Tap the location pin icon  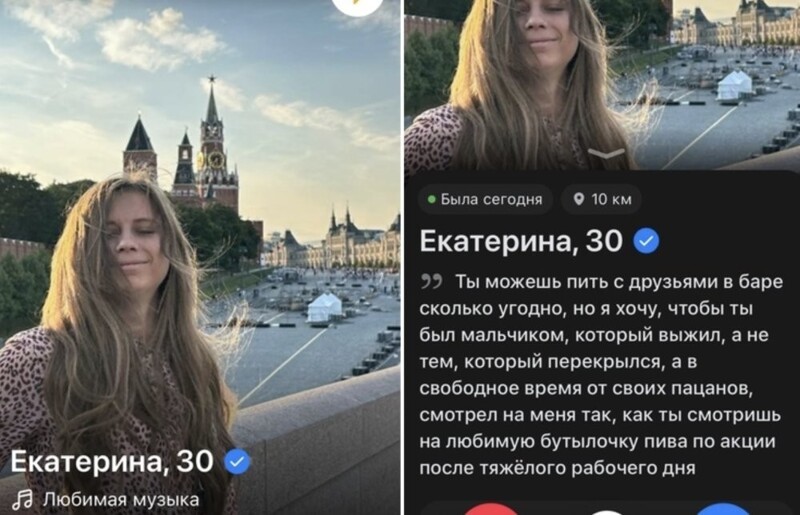[579, 199]
